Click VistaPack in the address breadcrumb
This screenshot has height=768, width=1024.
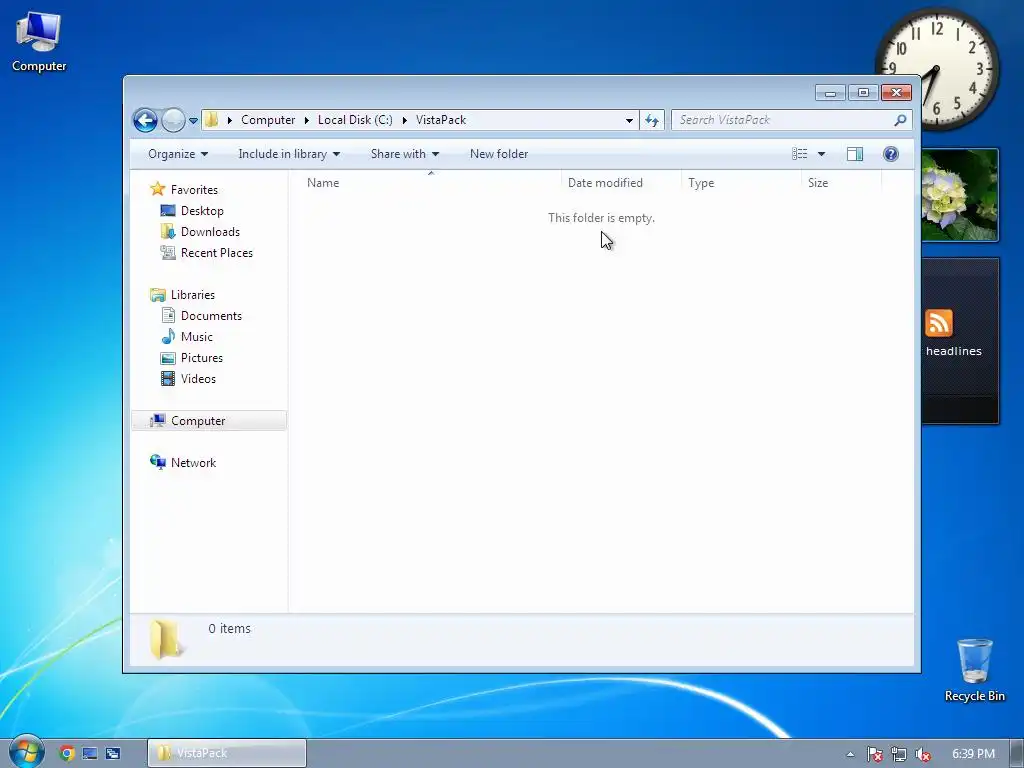tap(441, 120)
